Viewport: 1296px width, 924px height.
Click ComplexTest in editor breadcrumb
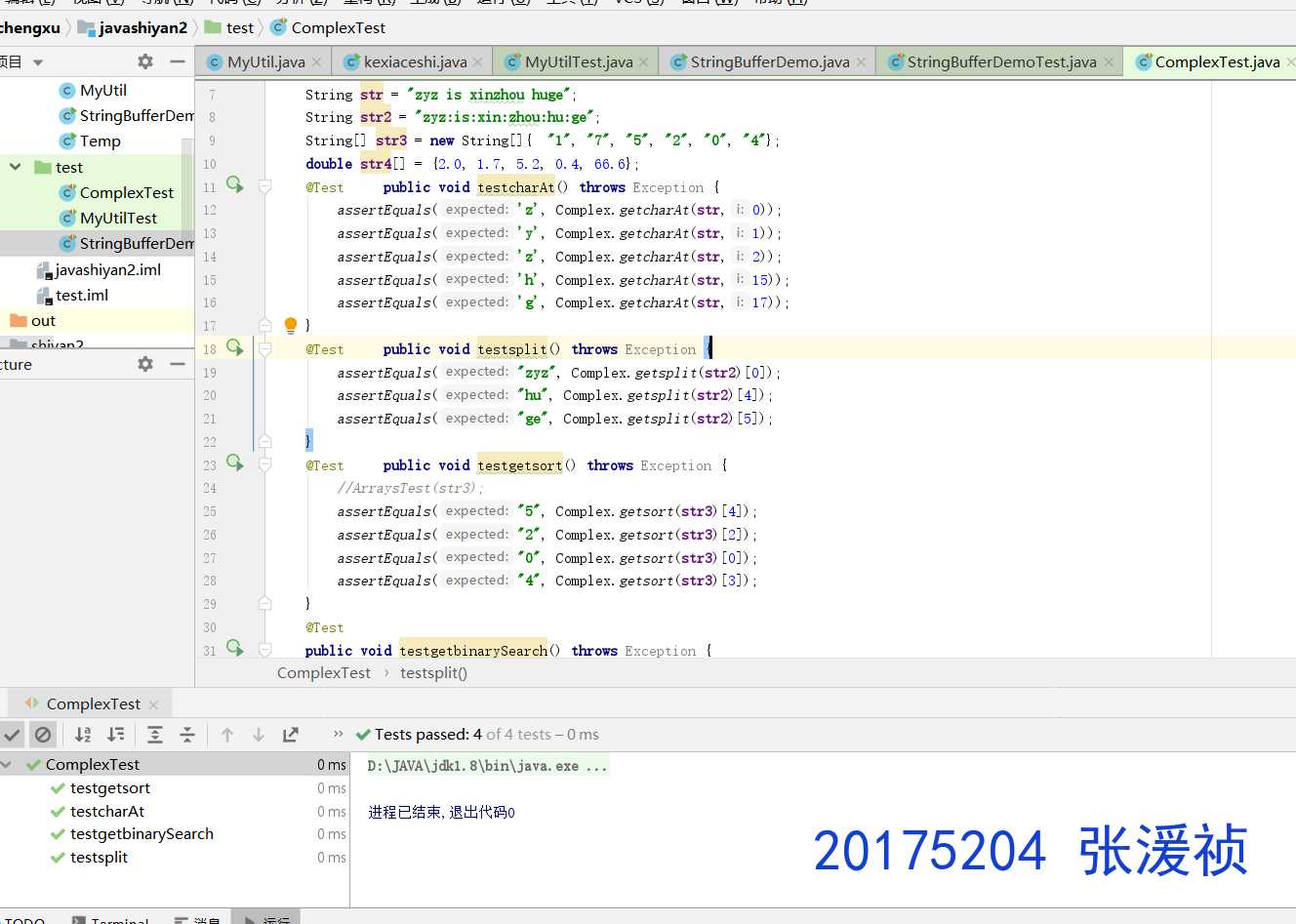point(324,673)
